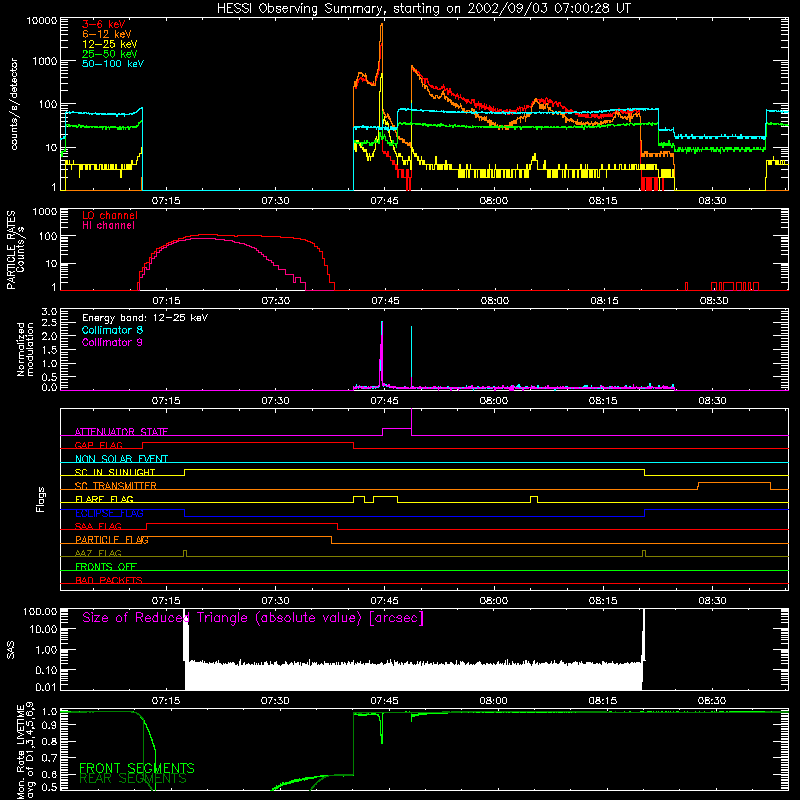Click the 100.00 tick value on SAS panel
Image resolution: width=800 pixels, height=800 pixels.
(40, 611)
